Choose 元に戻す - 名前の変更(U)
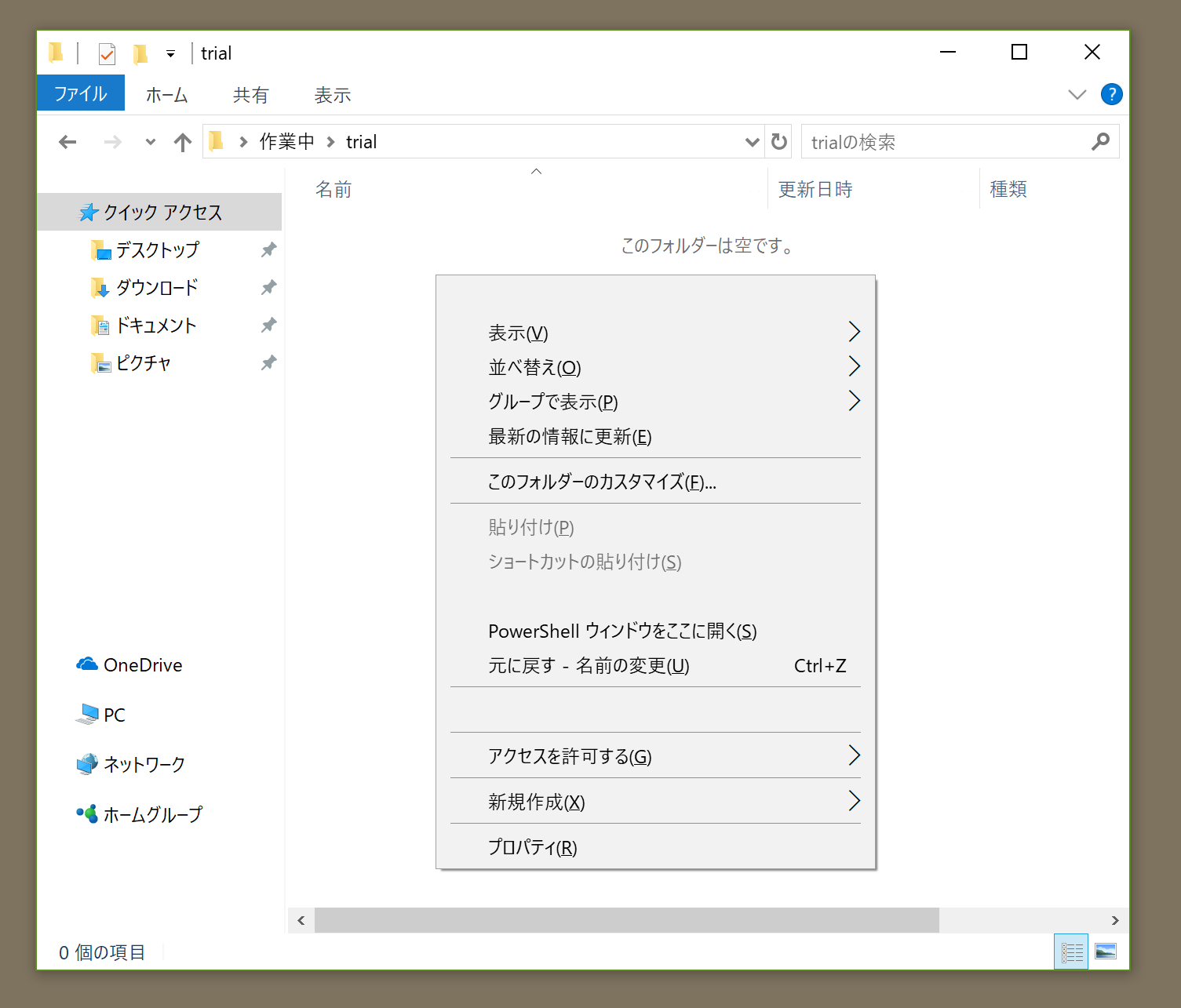 (655, 665)
